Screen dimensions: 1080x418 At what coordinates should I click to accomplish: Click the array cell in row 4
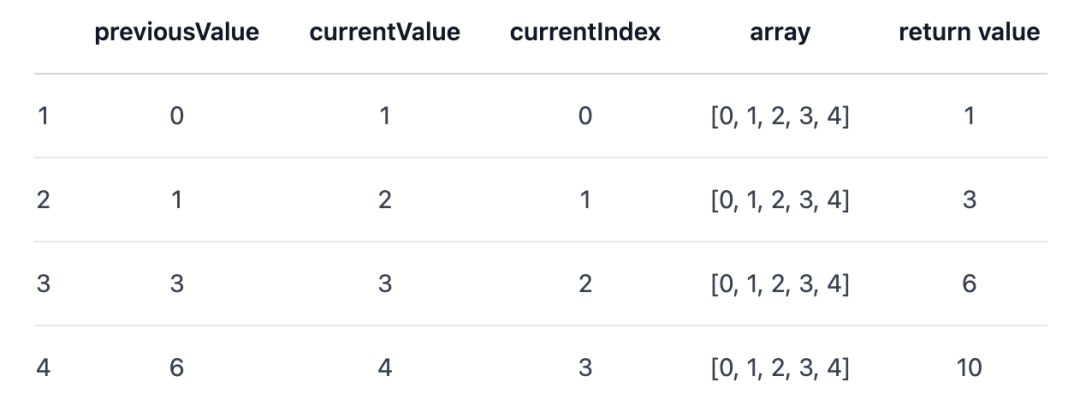pyautogui.click(x=779, y=368)
